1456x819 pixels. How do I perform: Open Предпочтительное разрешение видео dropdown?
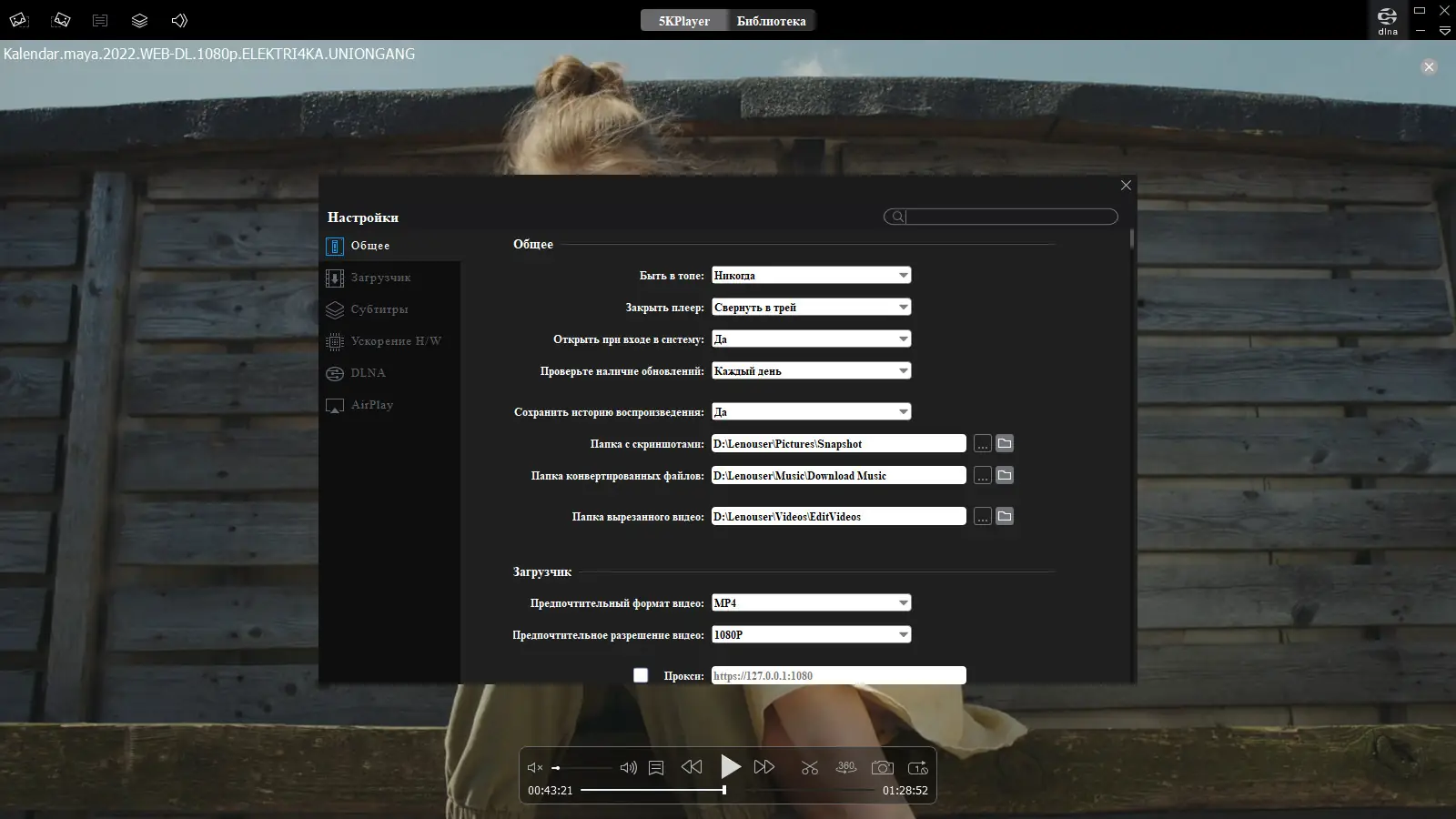click(x=812, y=635)
